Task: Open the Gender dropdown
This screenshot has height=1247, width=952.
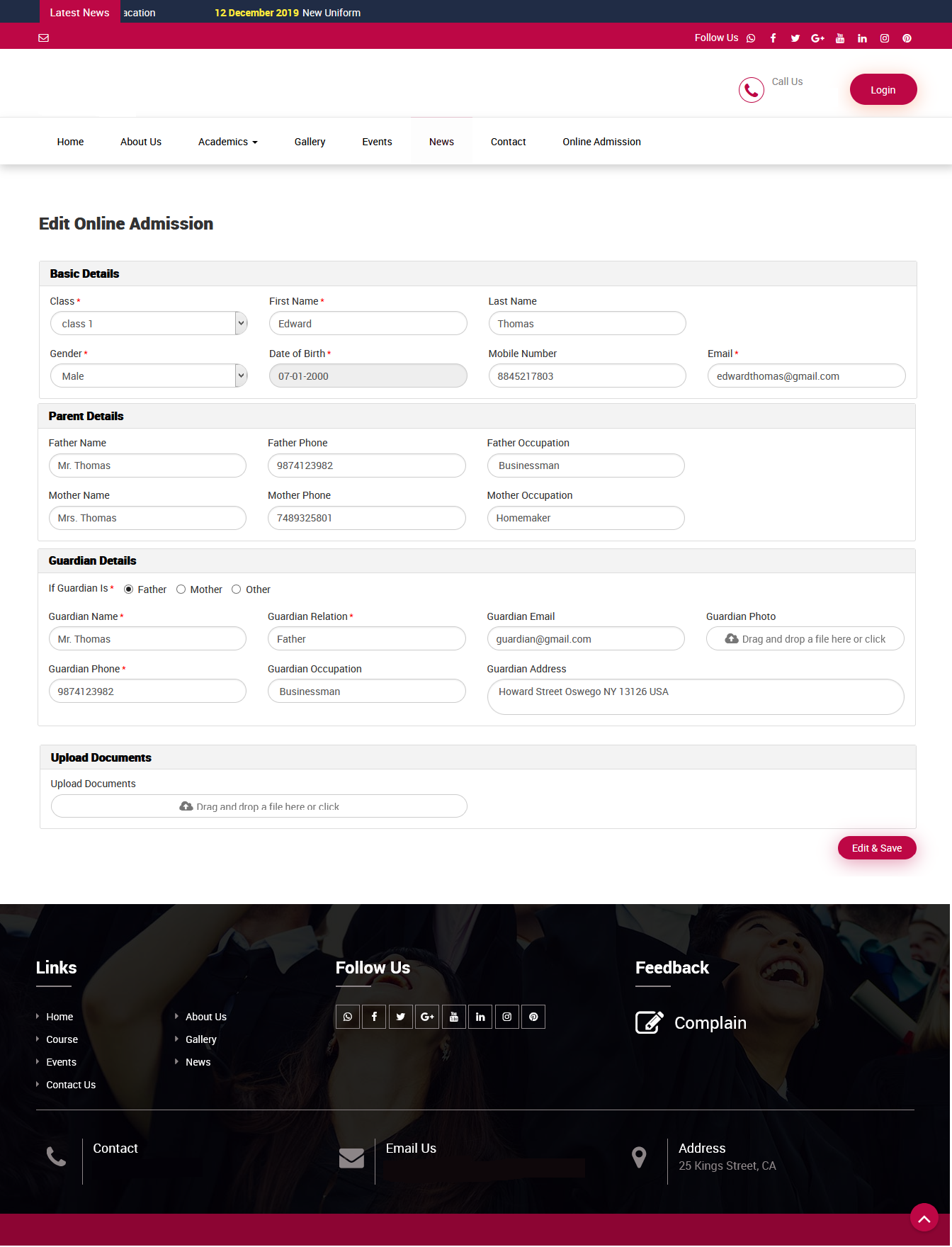Action: coord(149,376)
